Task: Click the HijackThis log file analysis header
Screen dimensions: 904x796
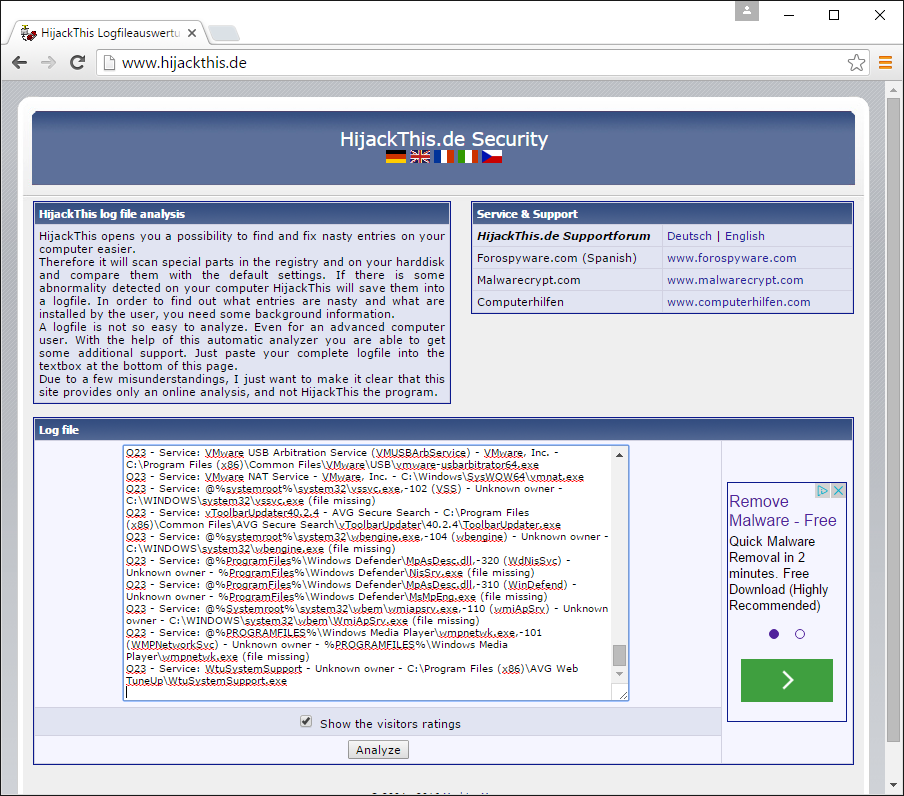Action: point(242,214)
